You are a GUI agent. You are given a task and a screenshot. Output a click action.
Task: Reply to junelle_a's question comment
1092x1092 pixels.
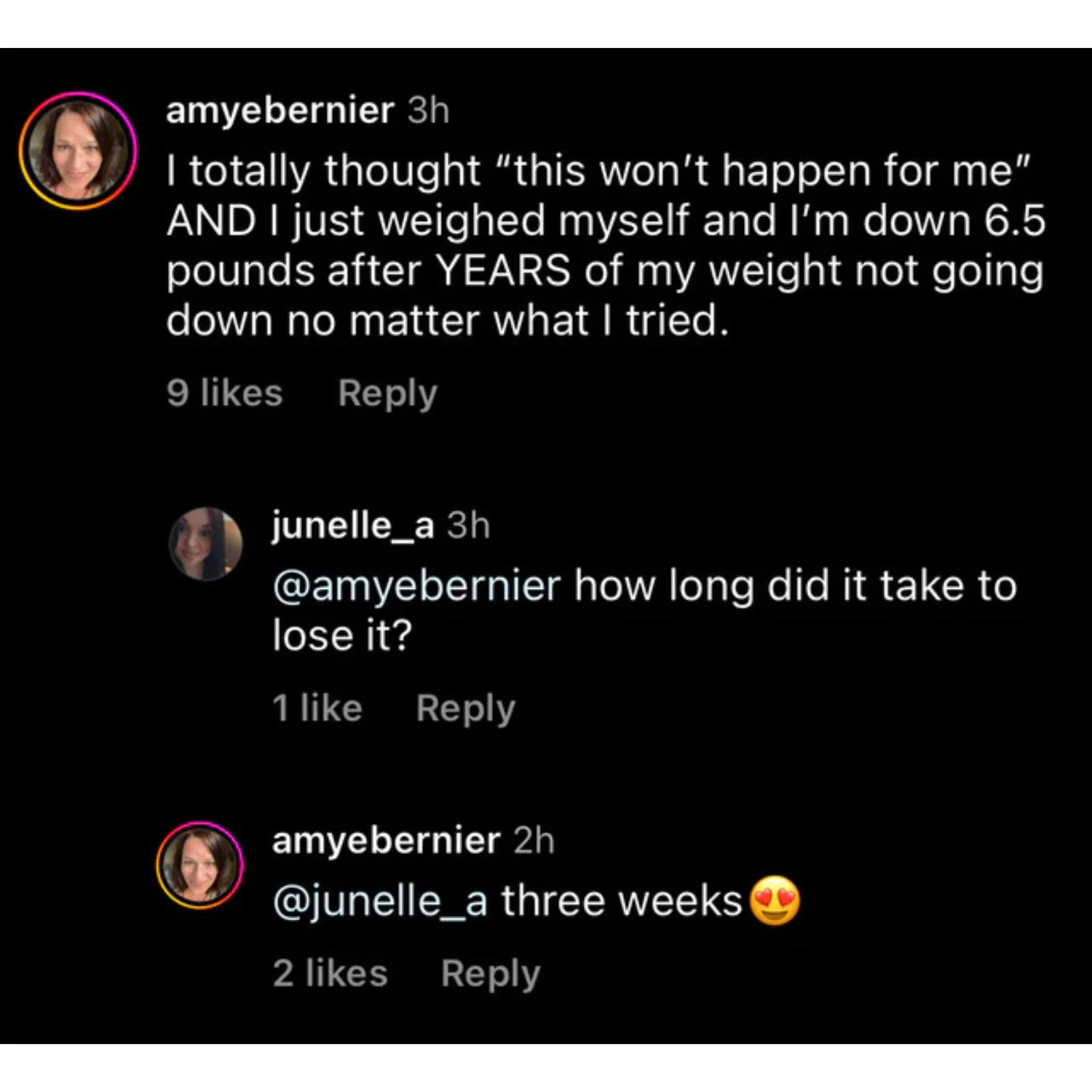pos(465,708)
